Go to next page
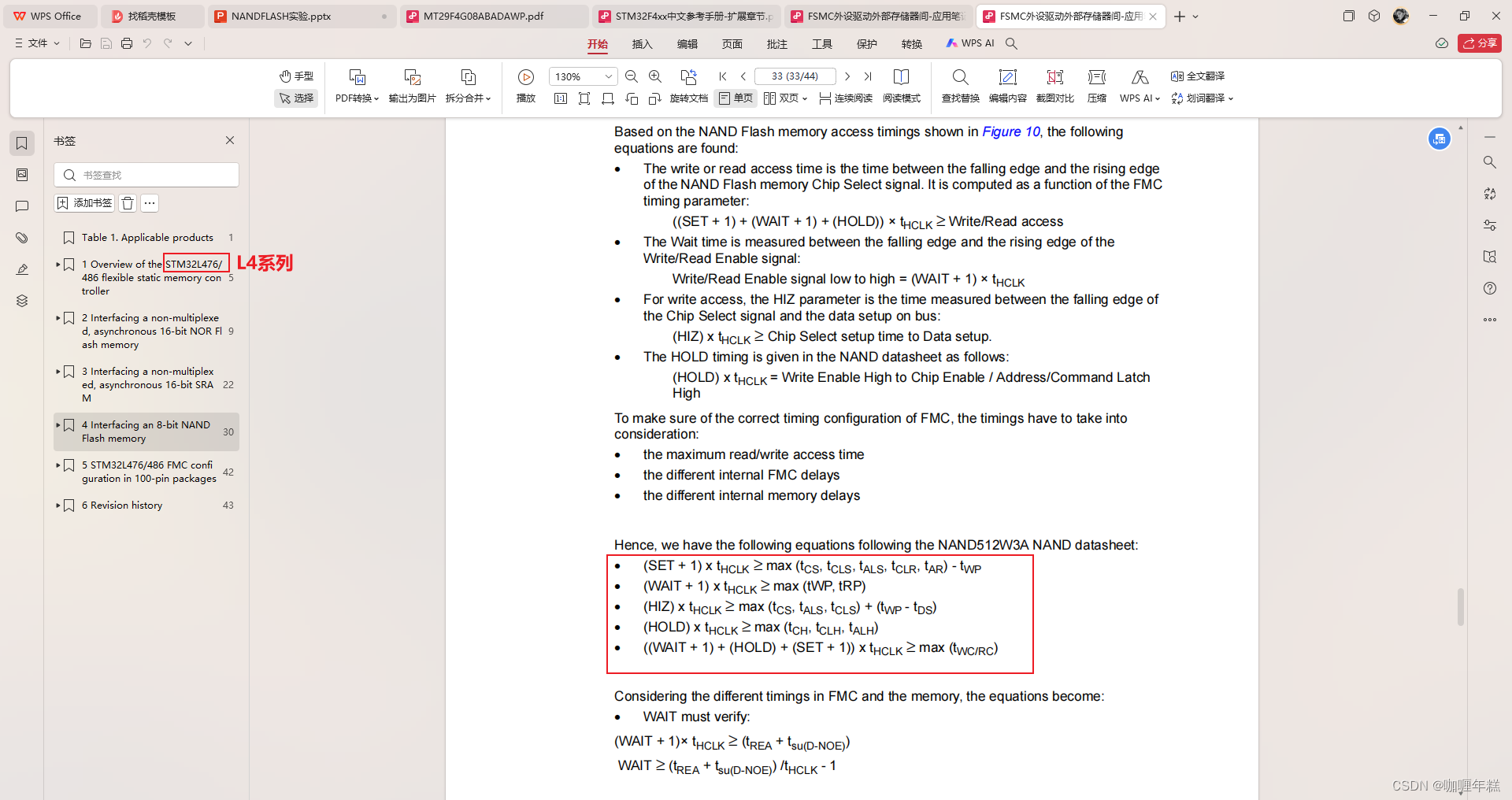 tap(847, 76)
